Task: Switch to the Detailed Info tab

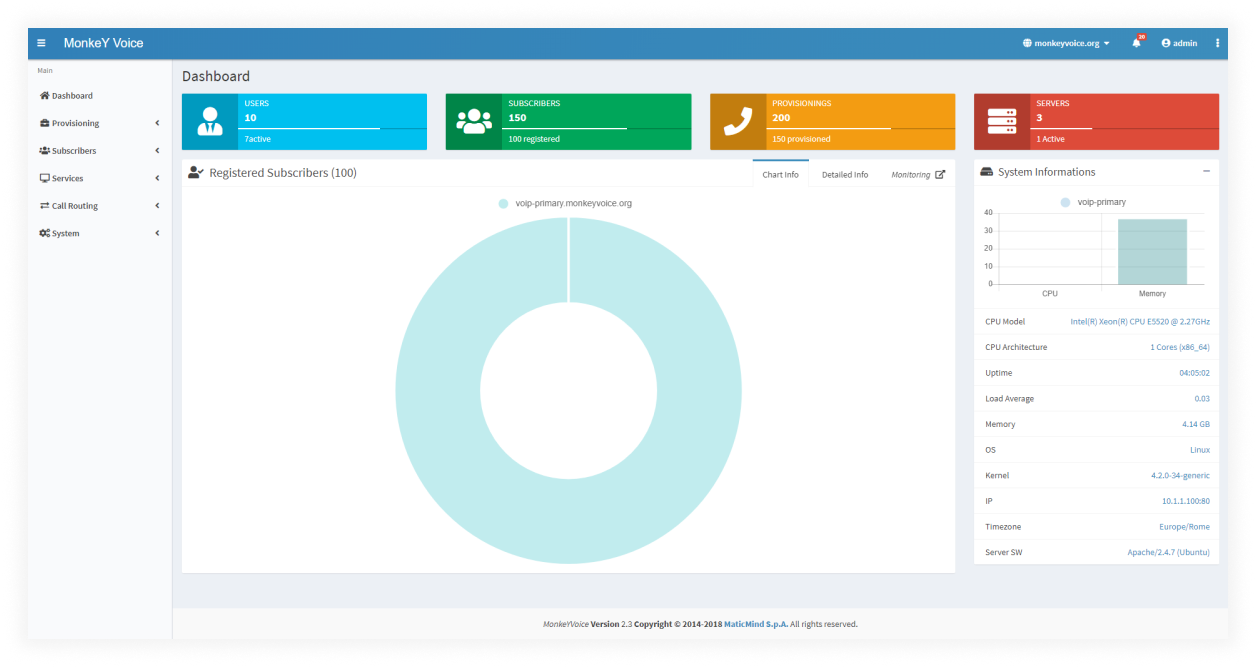Action: (845, 174)
